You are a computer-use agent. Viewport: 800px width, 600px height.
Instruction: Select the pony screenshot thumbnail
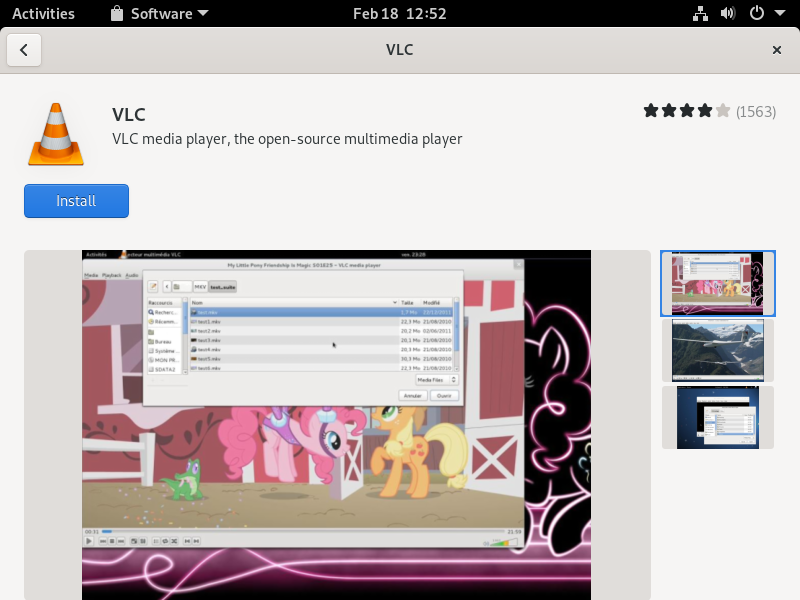(x=718, y=283)
